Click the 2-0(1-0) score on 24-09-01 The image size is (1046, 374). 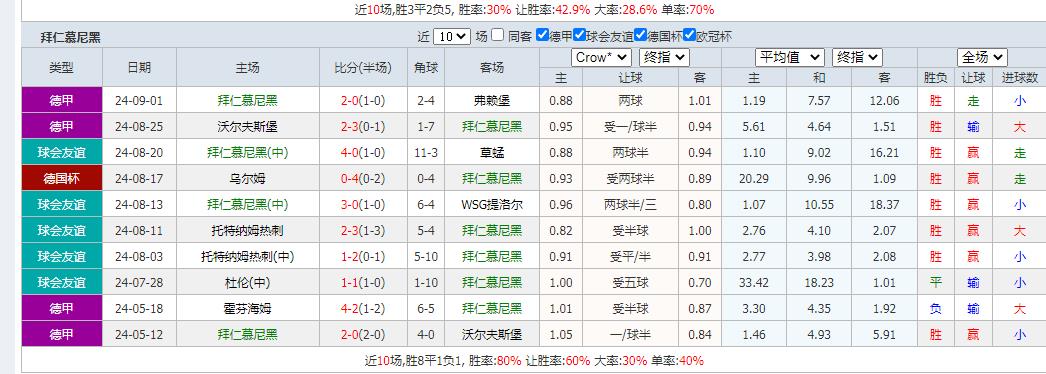[x=363, y=101]
